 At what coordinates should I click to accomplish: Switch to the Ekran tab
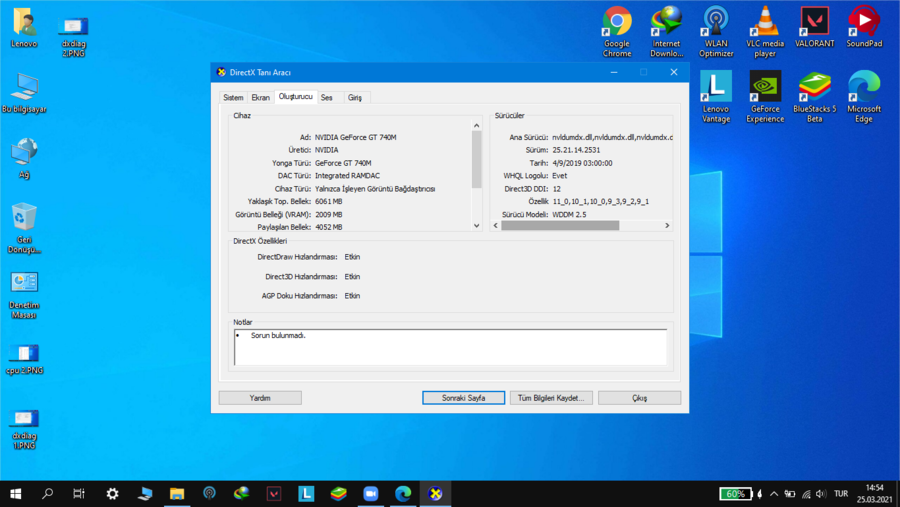(x=260, y=98)
